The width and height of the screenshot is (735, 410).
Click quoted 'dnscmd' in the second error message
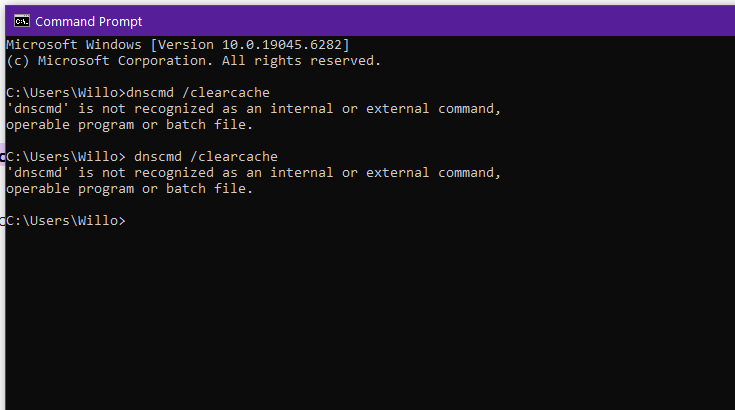click(38, 173)
